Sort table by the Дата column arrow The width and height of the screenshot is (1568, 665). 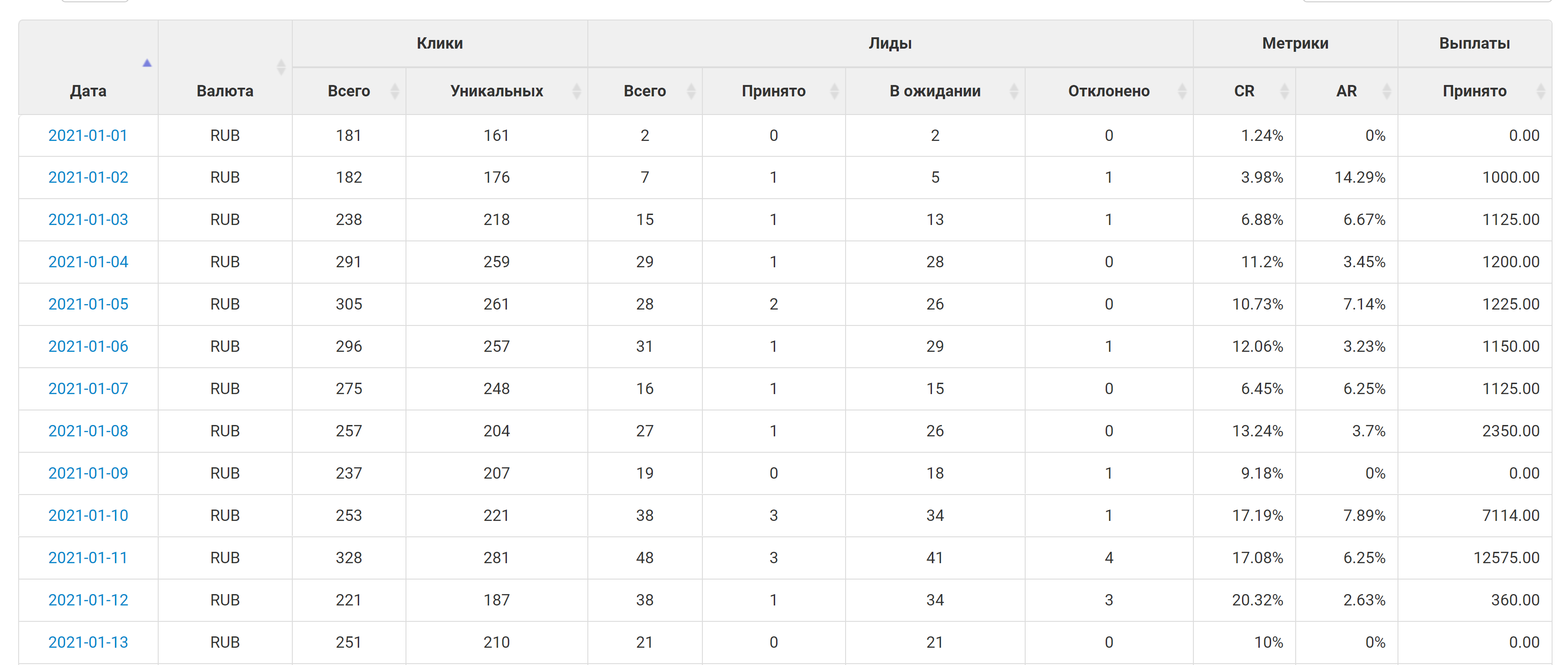pos(147,63)
